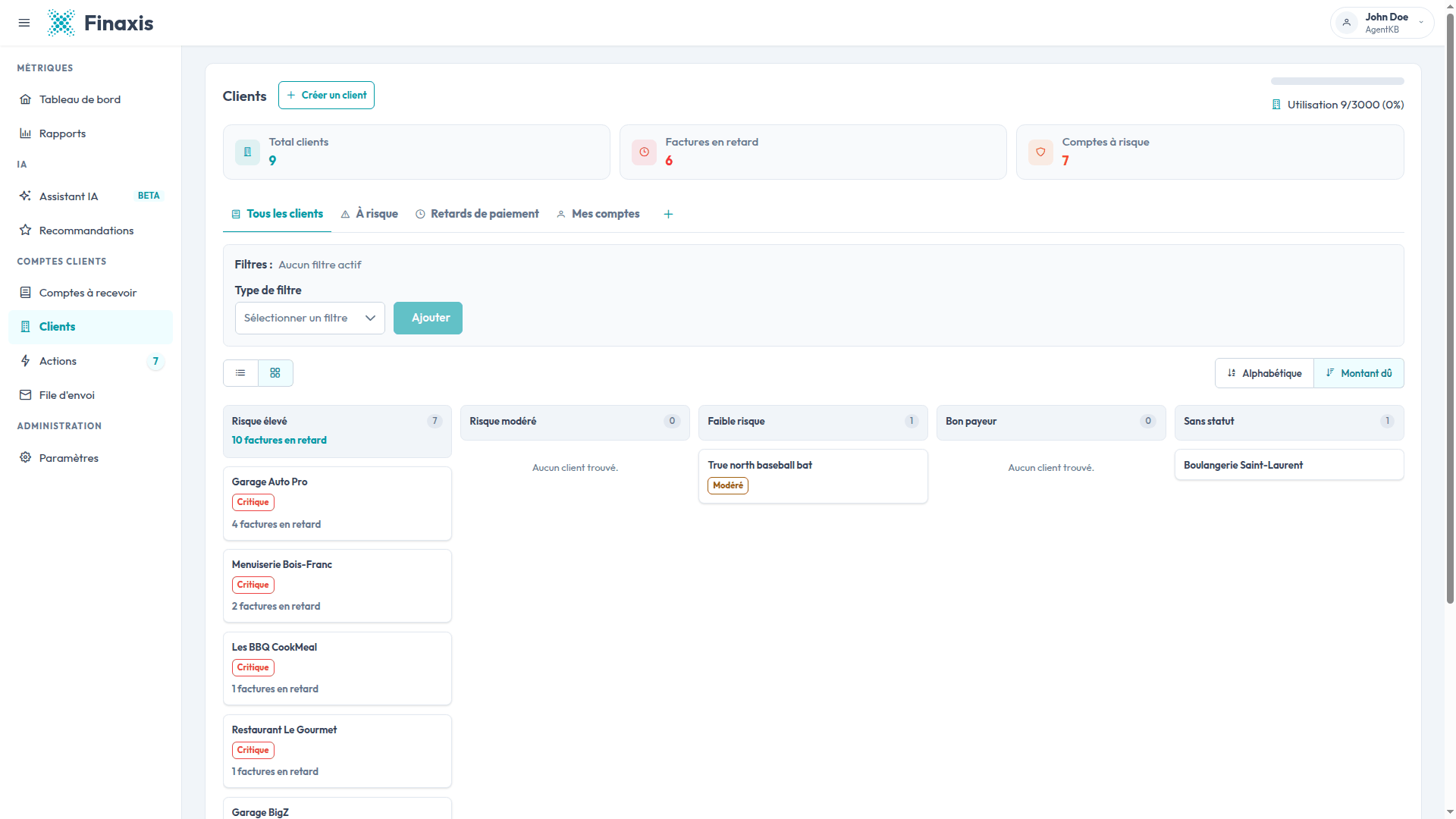Go to Tableau de bord
Screen dimensions: 1456x819
[90, 99]
